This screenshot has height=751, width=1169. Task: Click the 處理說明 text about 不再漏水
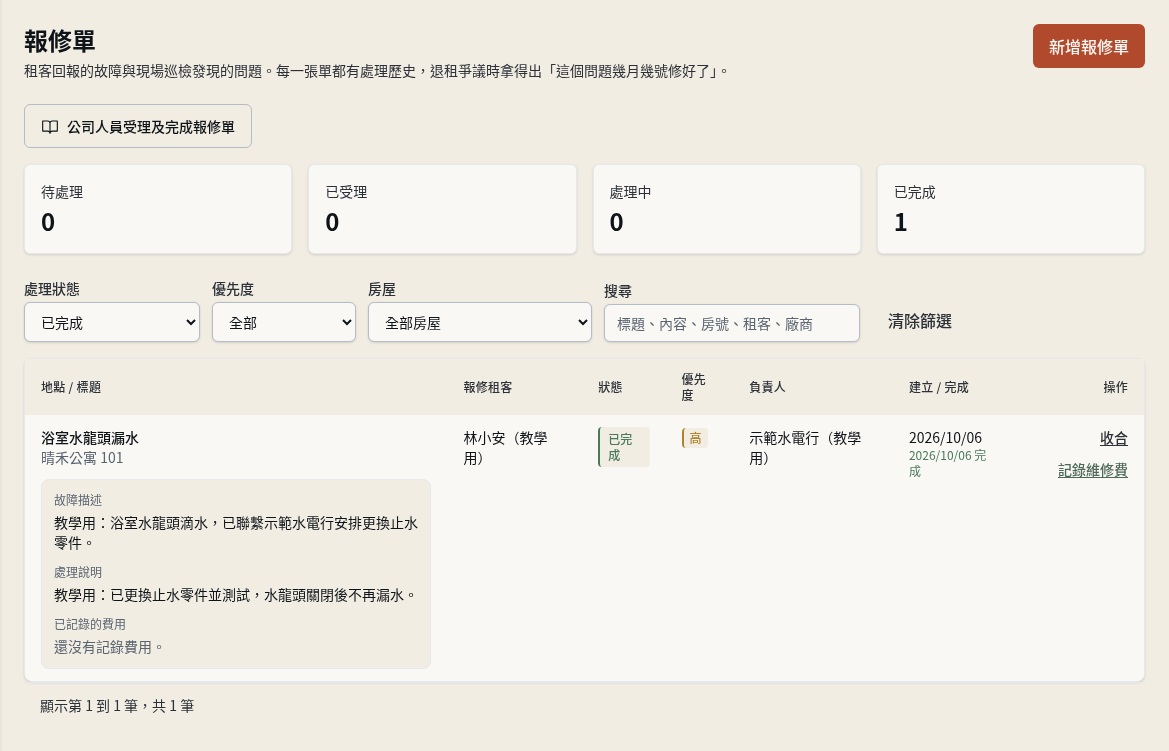tap(235, 595)
